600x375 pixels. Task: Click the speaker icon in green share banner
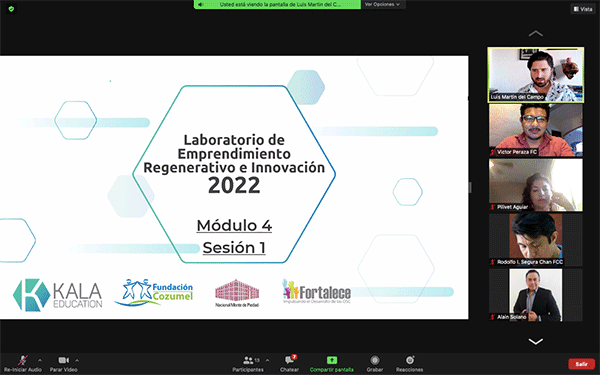201,5
